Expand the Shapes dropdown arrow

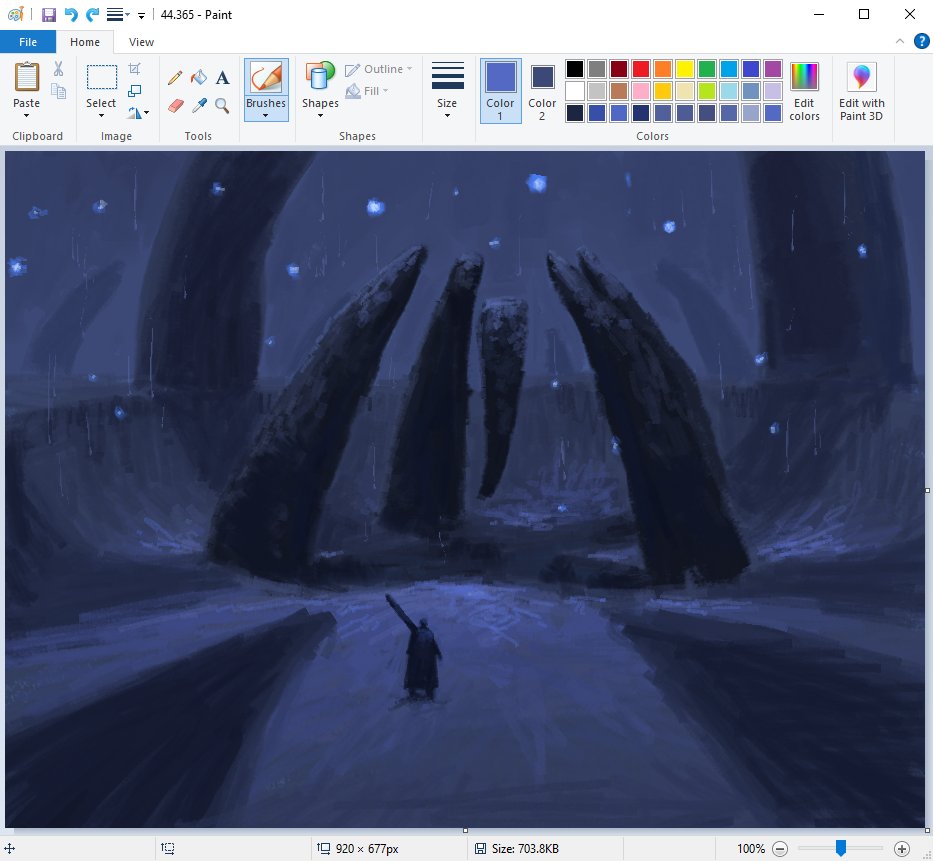click(320, 116)
